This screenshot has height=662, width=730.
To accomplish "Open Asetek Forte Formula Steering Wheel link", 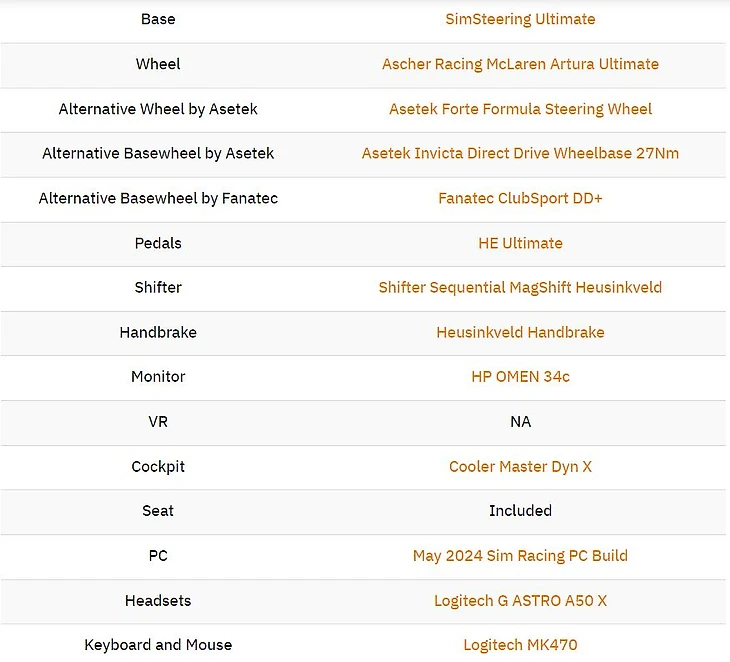I will coord(520,109).
